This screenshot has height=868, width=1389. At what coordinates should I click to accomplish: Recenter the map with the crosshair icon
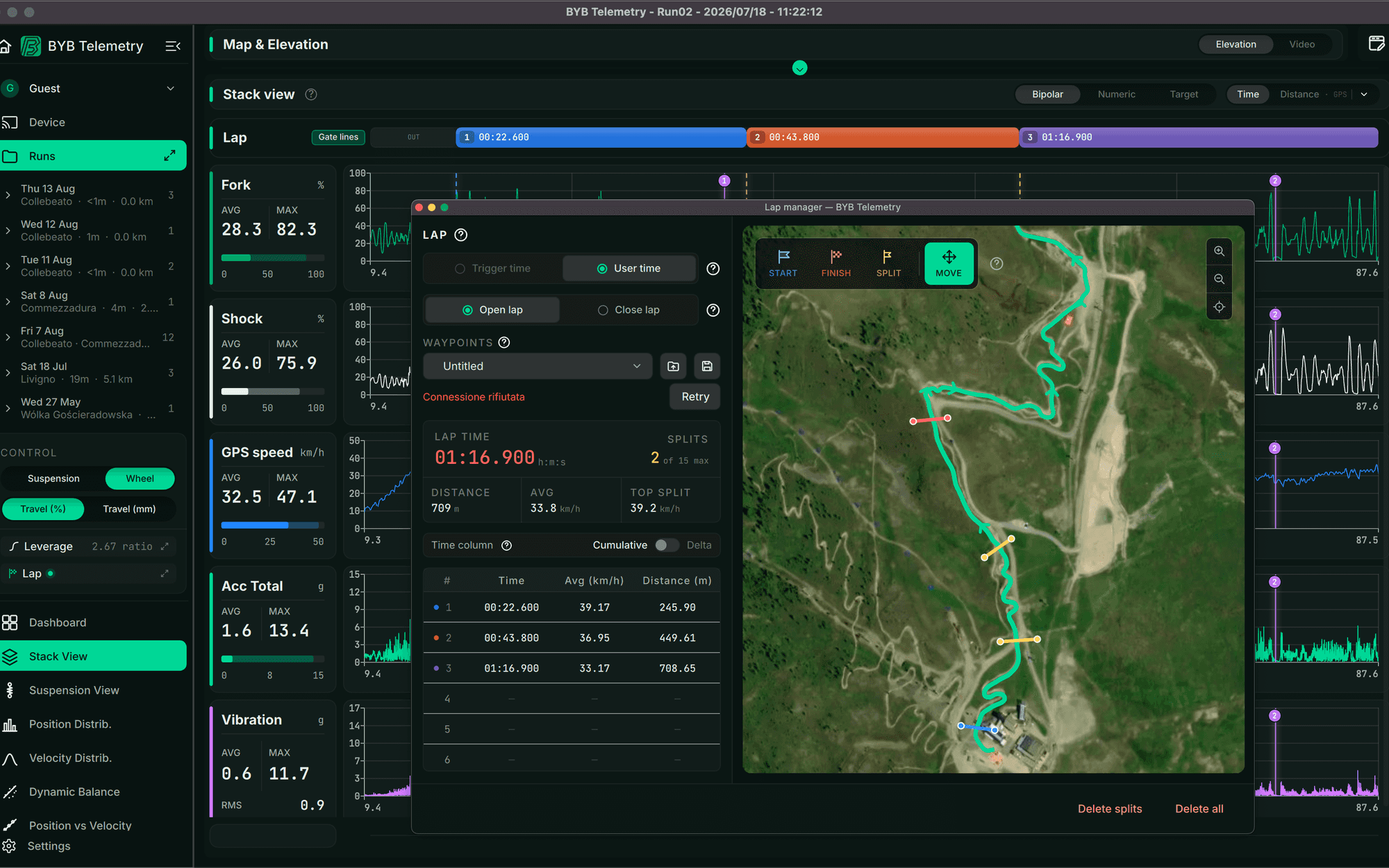[x=1219, y=307]
